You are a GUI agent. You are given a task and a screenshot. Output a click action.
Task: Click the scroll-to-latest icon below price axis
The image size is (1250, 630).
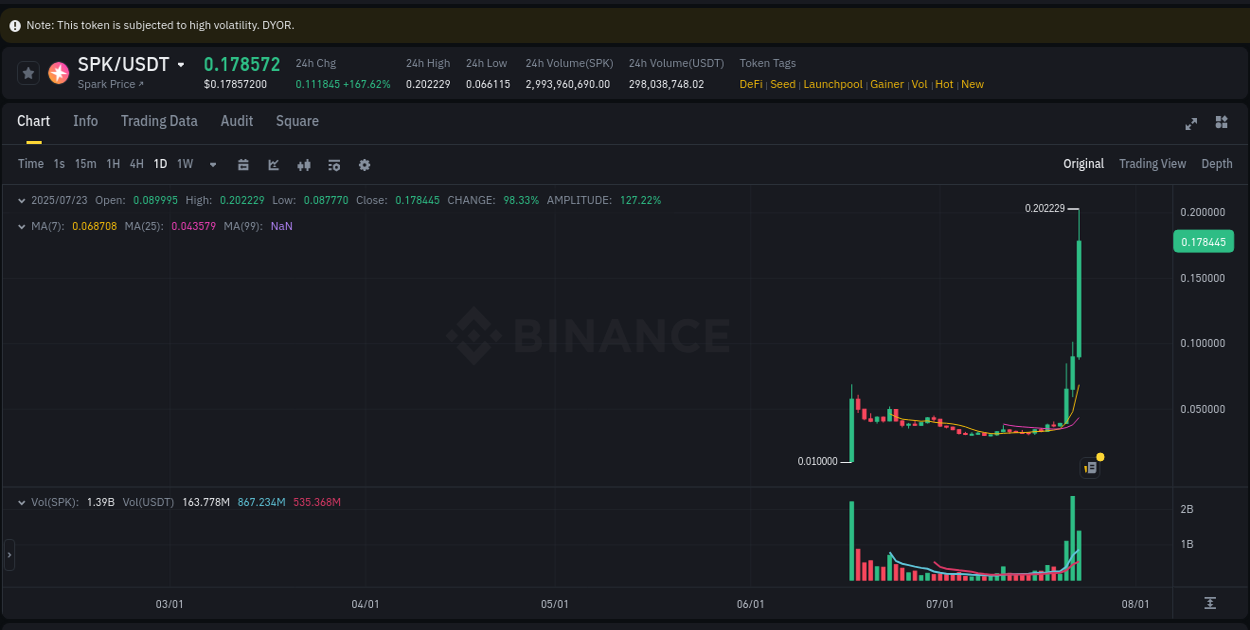click(1210, 604)
